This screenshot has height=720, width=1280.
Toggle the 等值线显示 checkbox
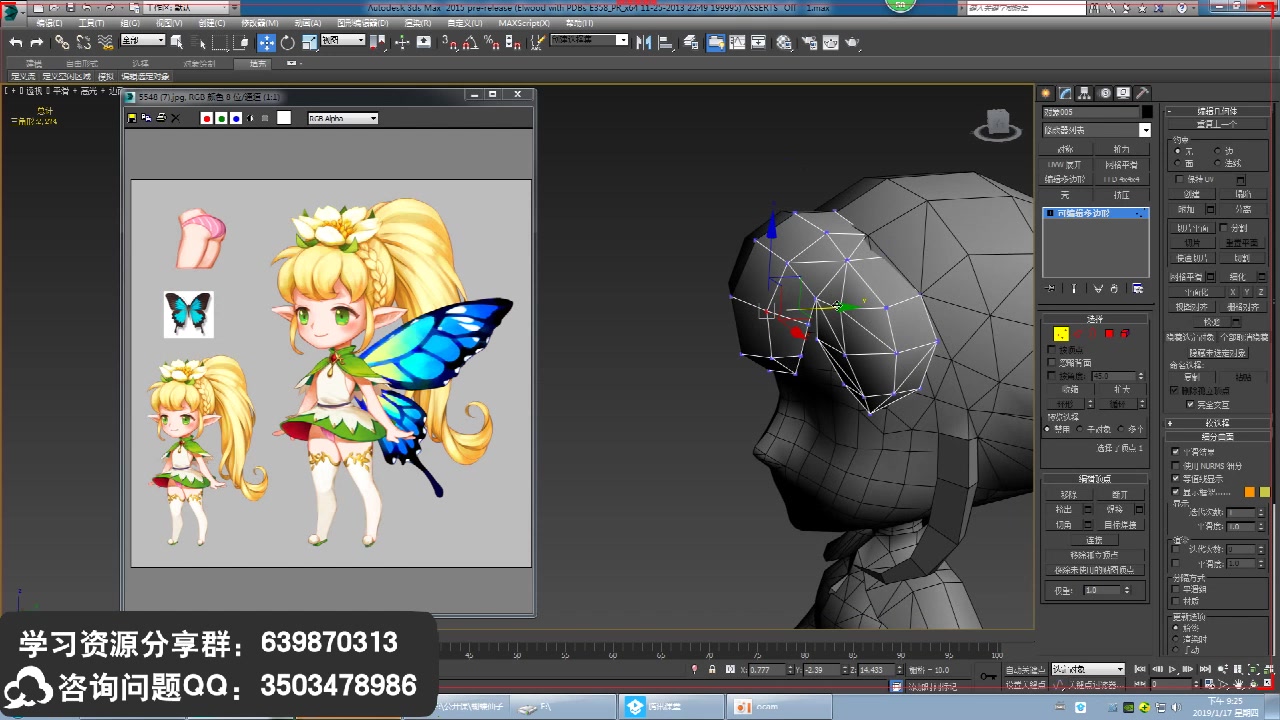tap(1175, 478)
